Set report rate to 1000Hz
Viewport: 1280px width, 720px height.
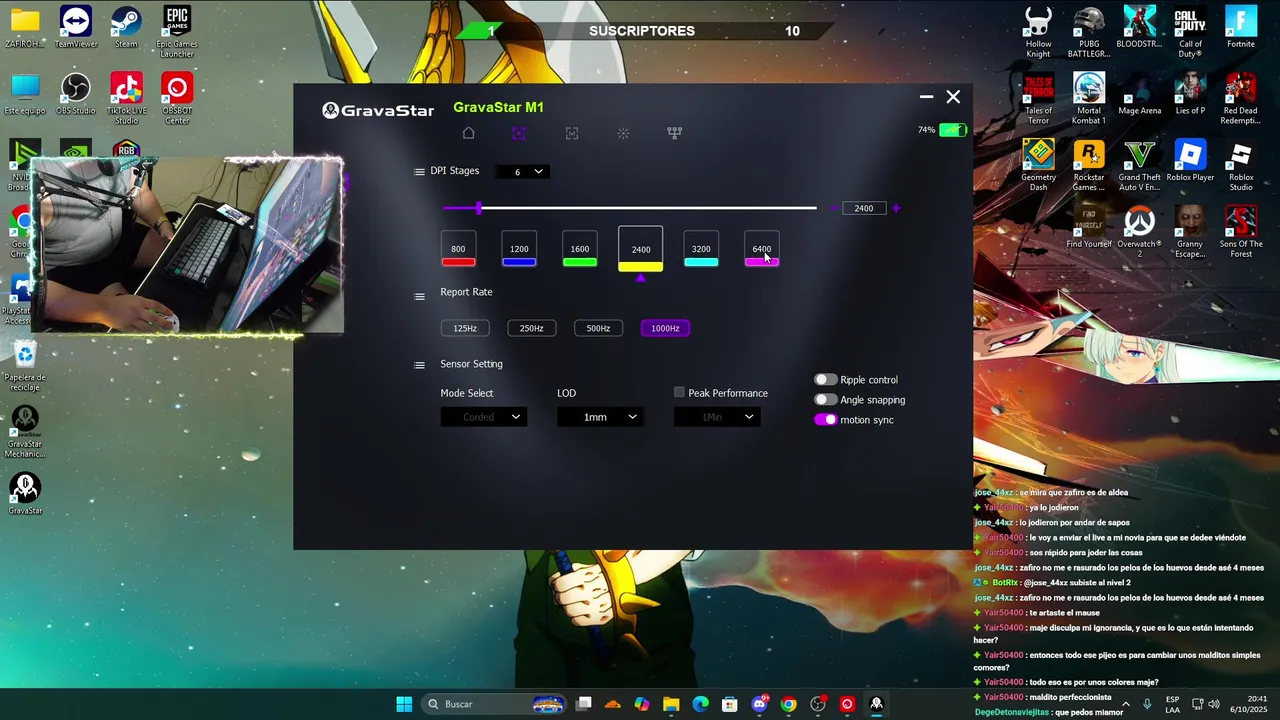coord(665,328)
